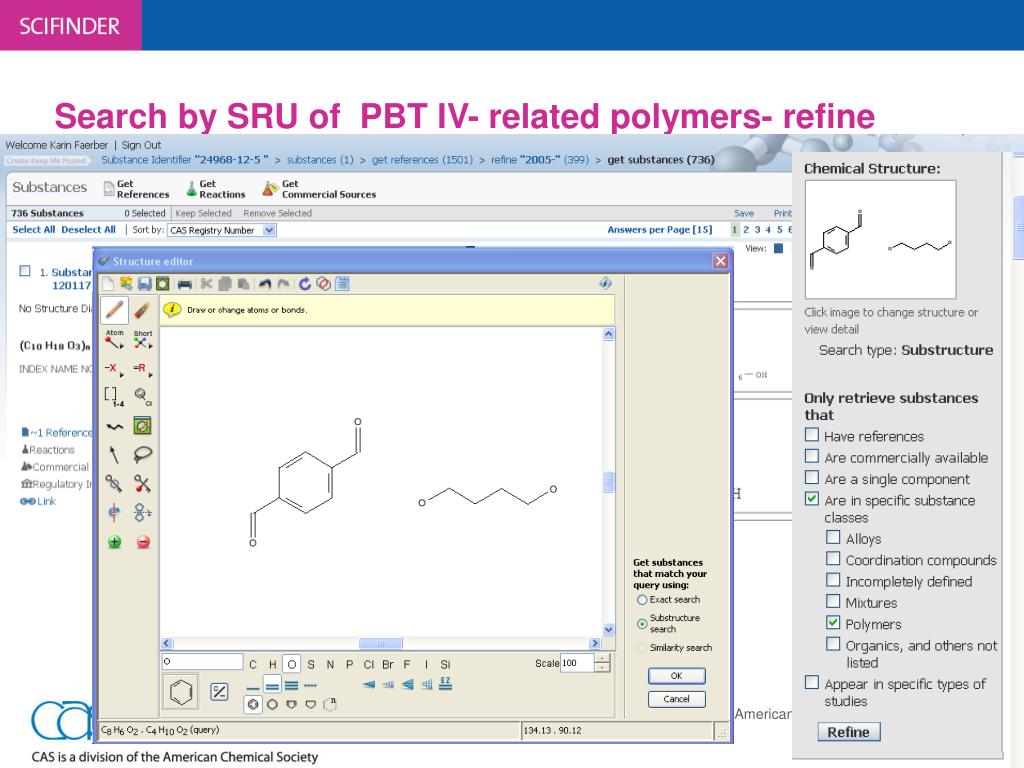Uncheck Are in specific substance classes
The width and height of the screenshot is (1024, 768).
812,499
